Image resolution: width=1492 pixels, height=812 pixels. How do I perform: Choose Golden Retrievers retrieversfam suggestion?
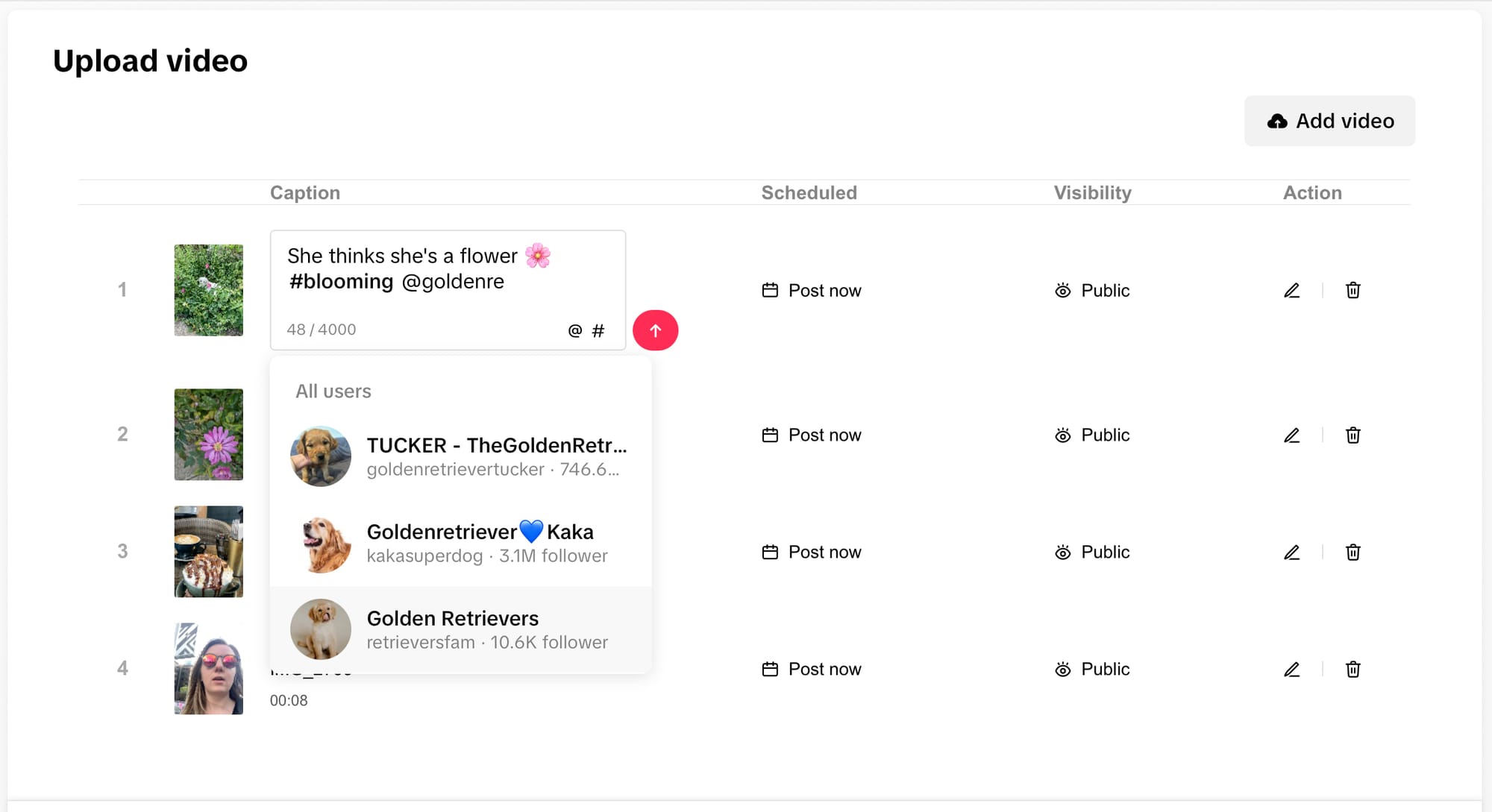(460, 629)
